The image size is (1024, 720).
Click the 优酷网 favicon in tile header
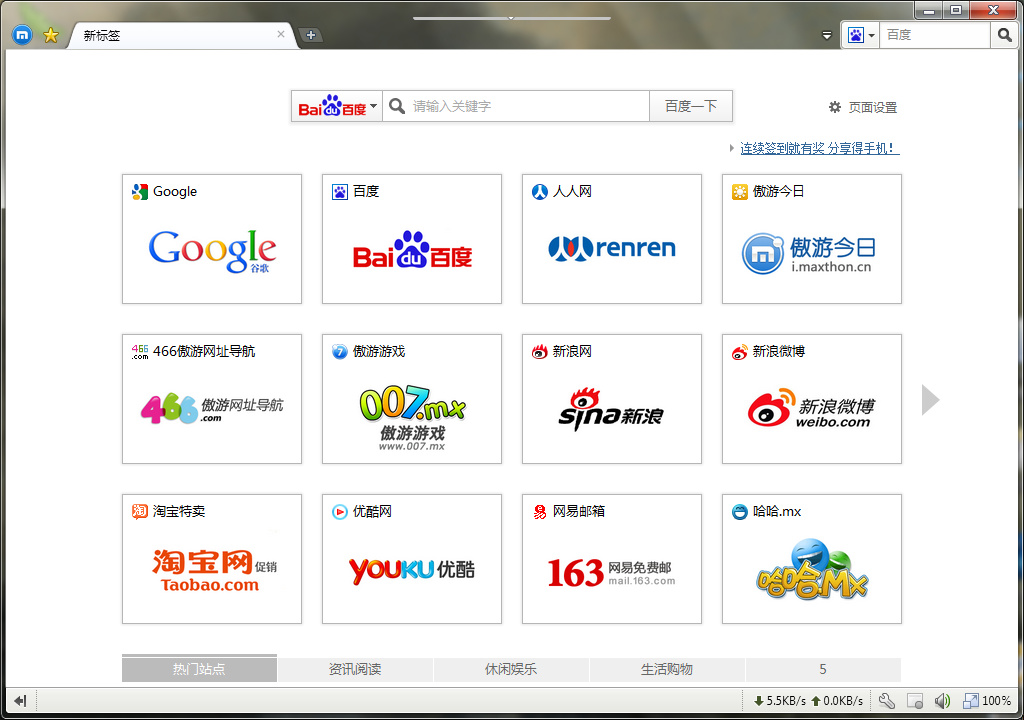click(340, 512)
